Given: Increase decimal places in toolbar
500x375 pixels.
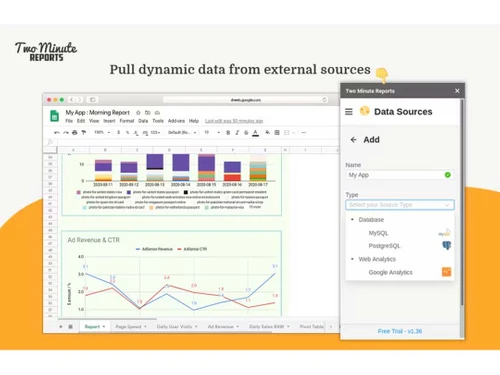Looking at the screenshot, I should [145, 133].
